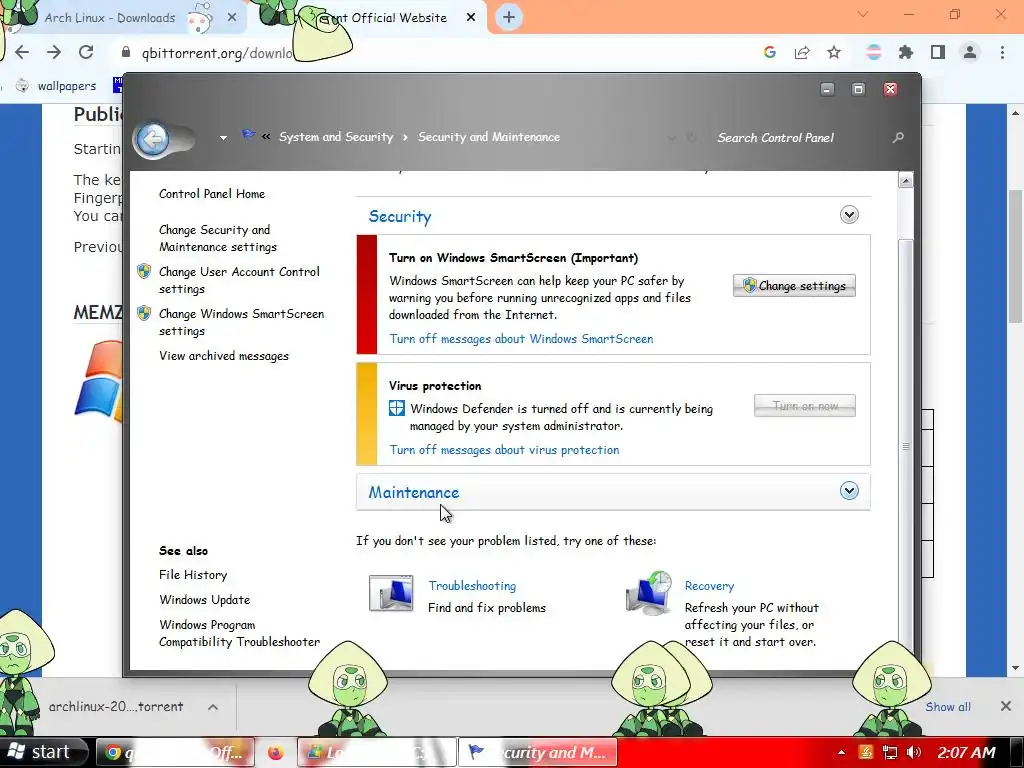Open download options for archlinux torrent
The width and height of the screenshot is (1024, 768).
click(213, 707)
